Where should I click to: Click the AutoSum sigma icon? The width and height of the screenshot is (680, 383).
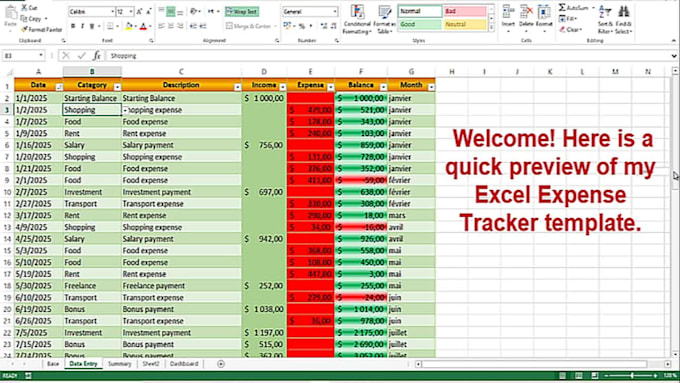(x=562, y=8)
